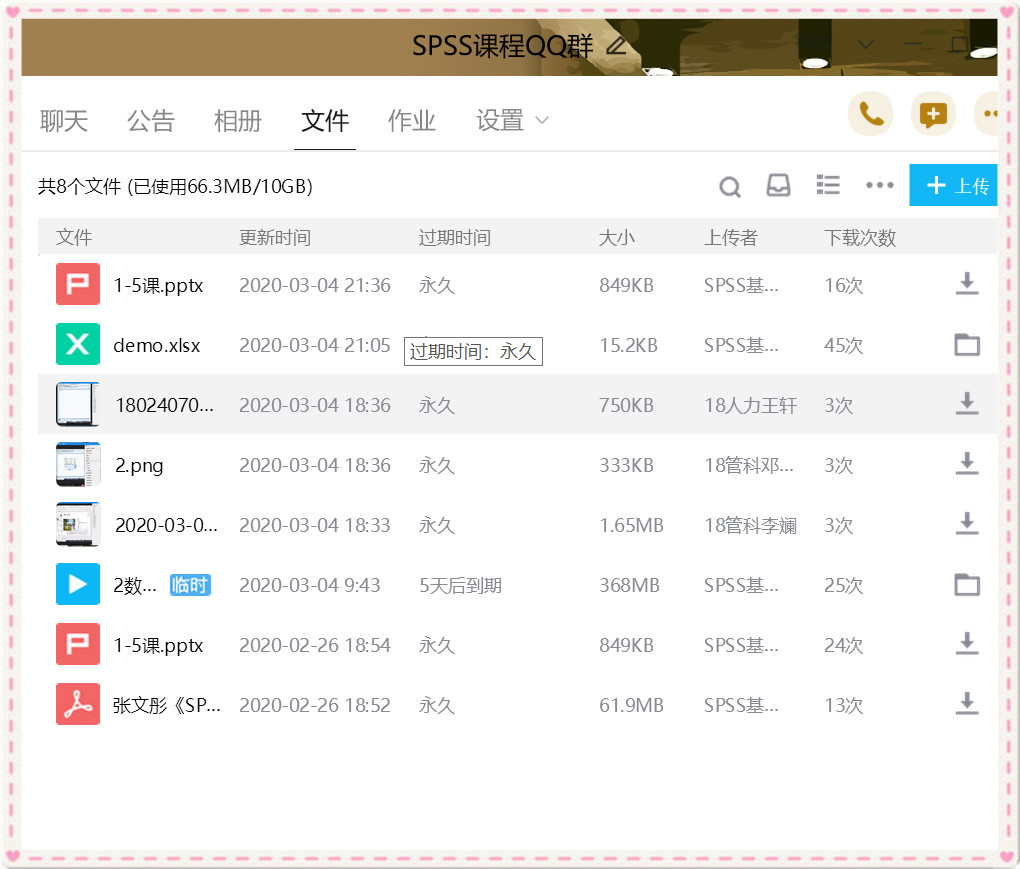Click the title bar dropdown chevron
The width and height of the screenshot is (1020, 869).
866,44
